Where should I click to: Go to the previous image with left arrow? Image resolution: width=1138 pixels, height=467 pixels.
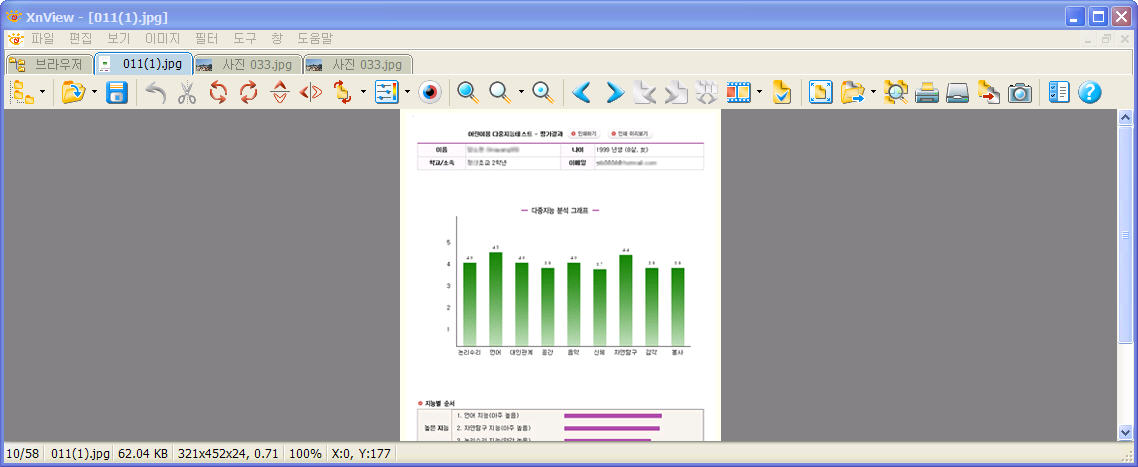[582, 93]
